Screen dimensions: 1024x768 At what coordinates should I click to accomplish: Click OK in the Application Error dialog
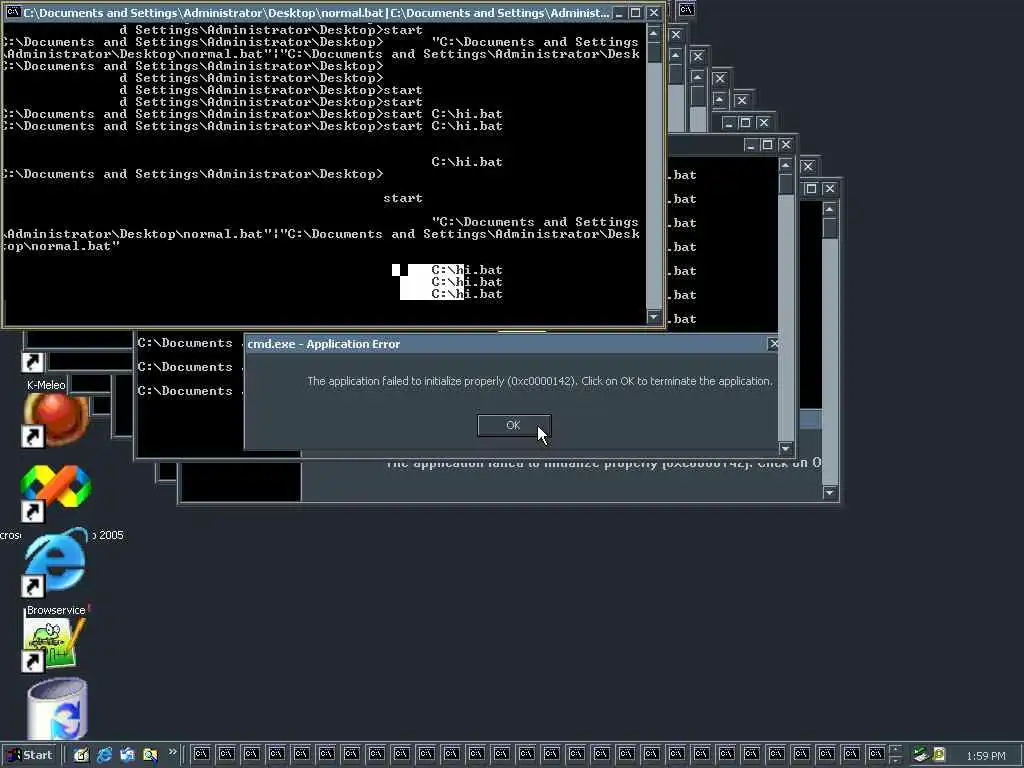pyautogui.click(x=514, y=425)
